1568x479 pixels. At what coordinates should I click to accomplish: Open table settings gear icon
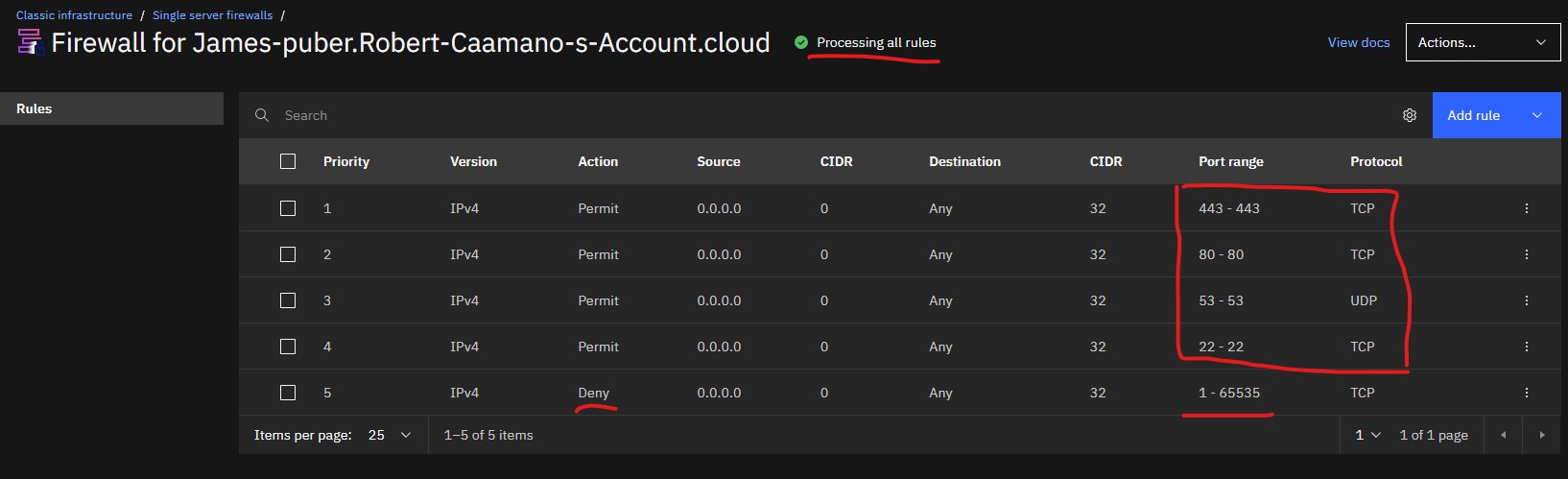point(1409,115)
